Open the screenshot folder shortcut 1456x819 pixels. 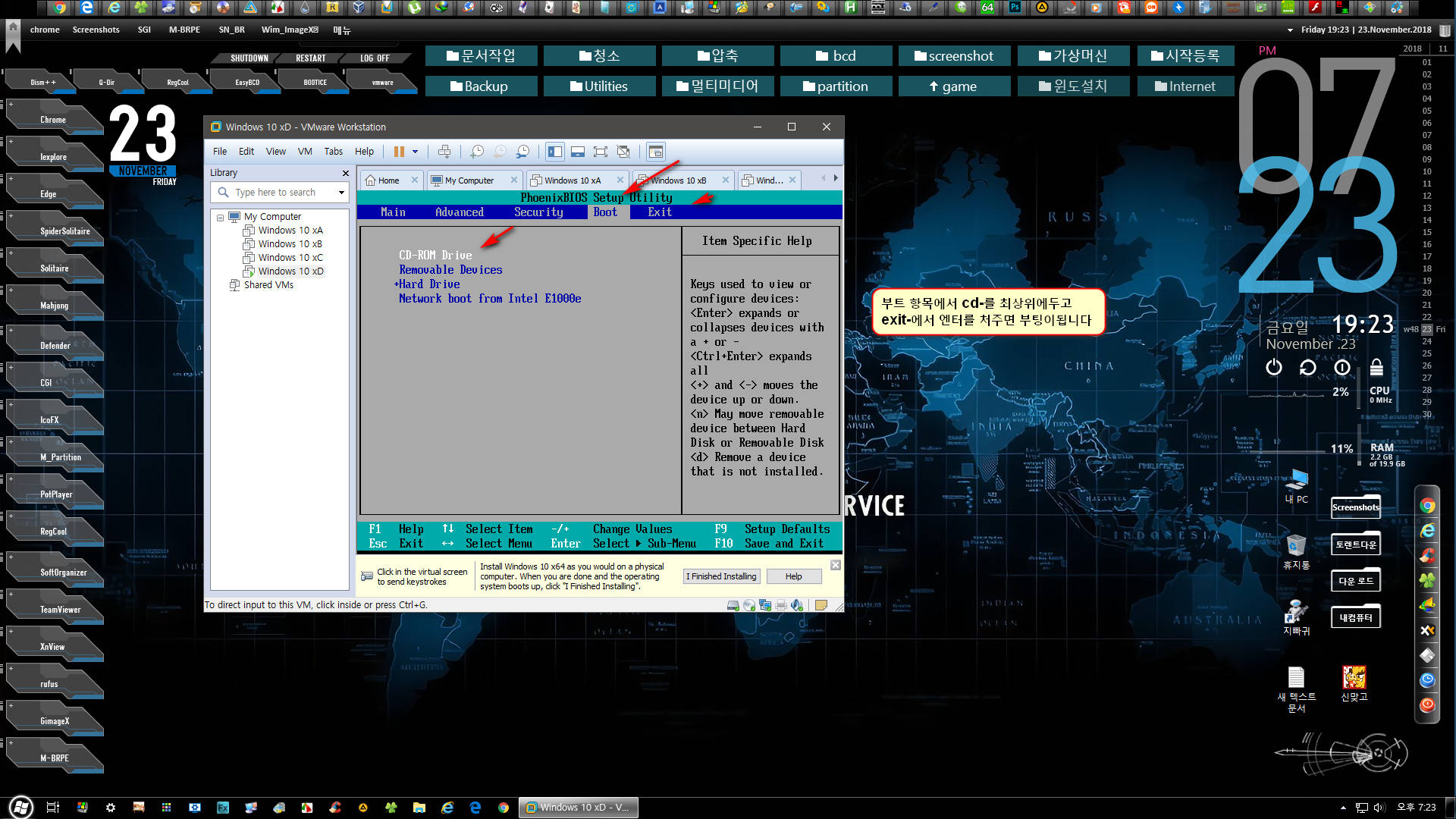click(x=954, y=56)
